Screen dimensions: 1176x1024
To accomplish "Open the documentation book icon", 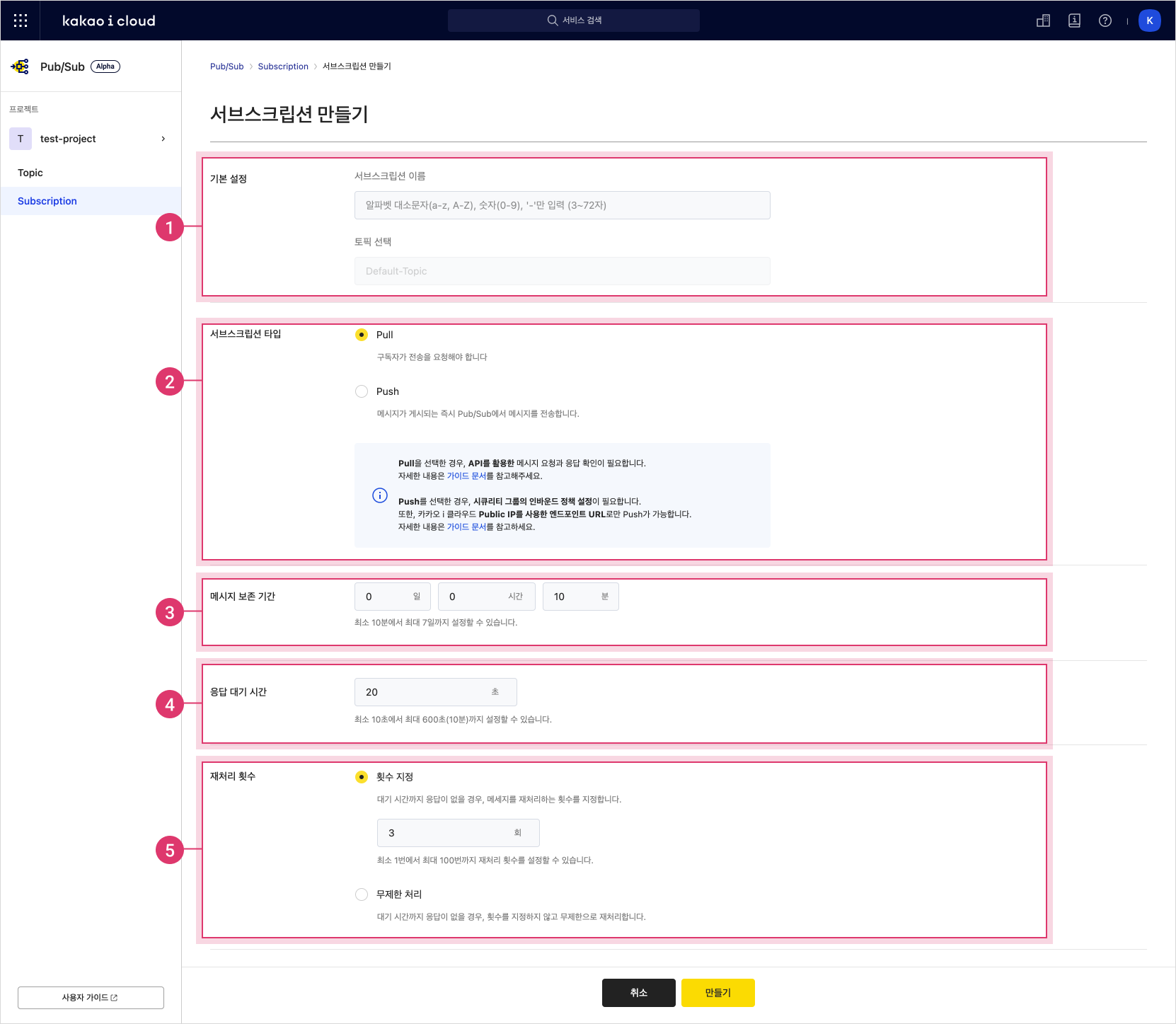I will point(1074,21).
